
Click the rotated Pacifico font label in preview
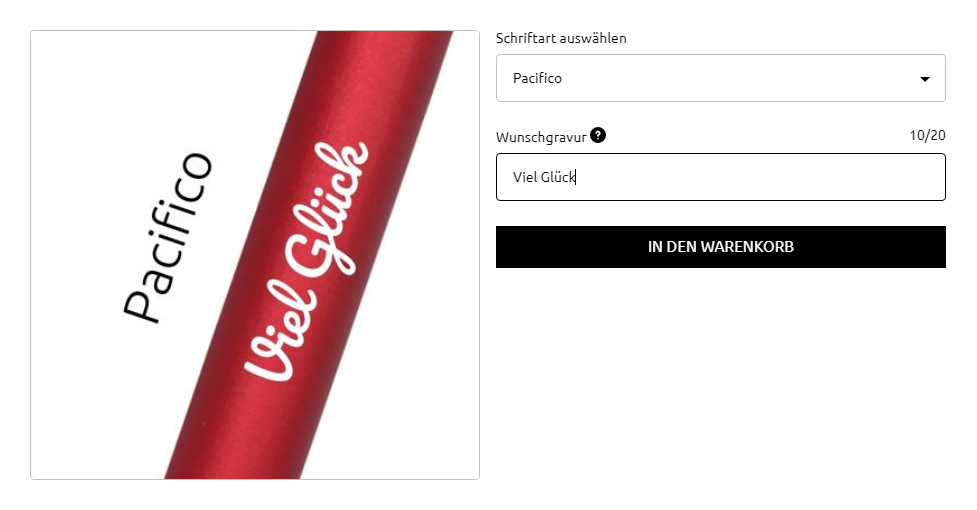(167, 237)
